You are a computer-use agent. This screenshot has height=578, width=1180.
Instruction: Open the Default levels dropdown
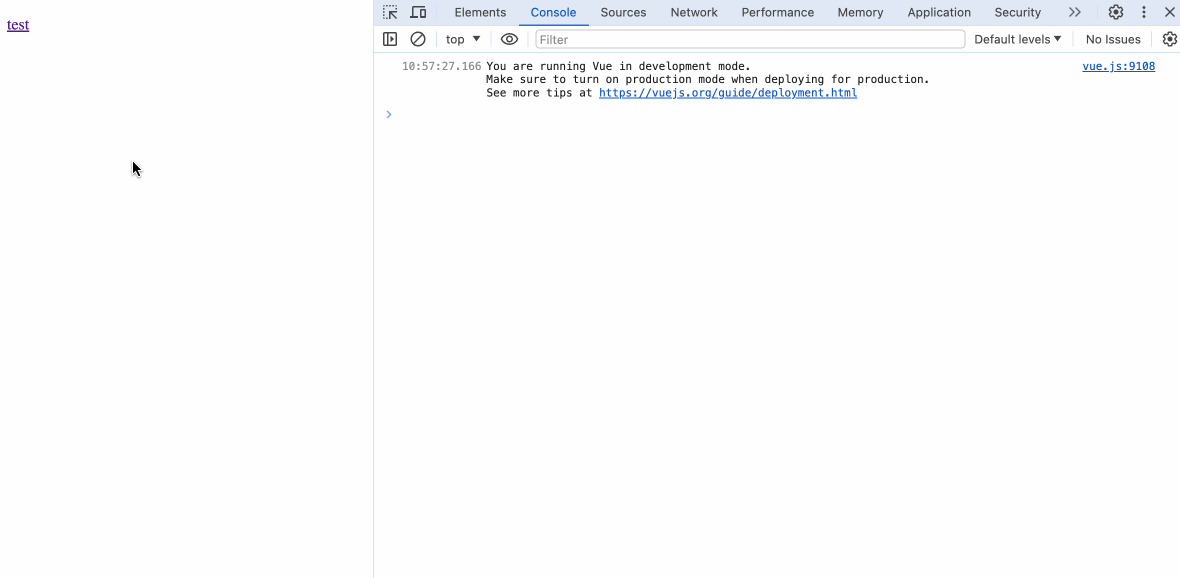click(1017, 39)
